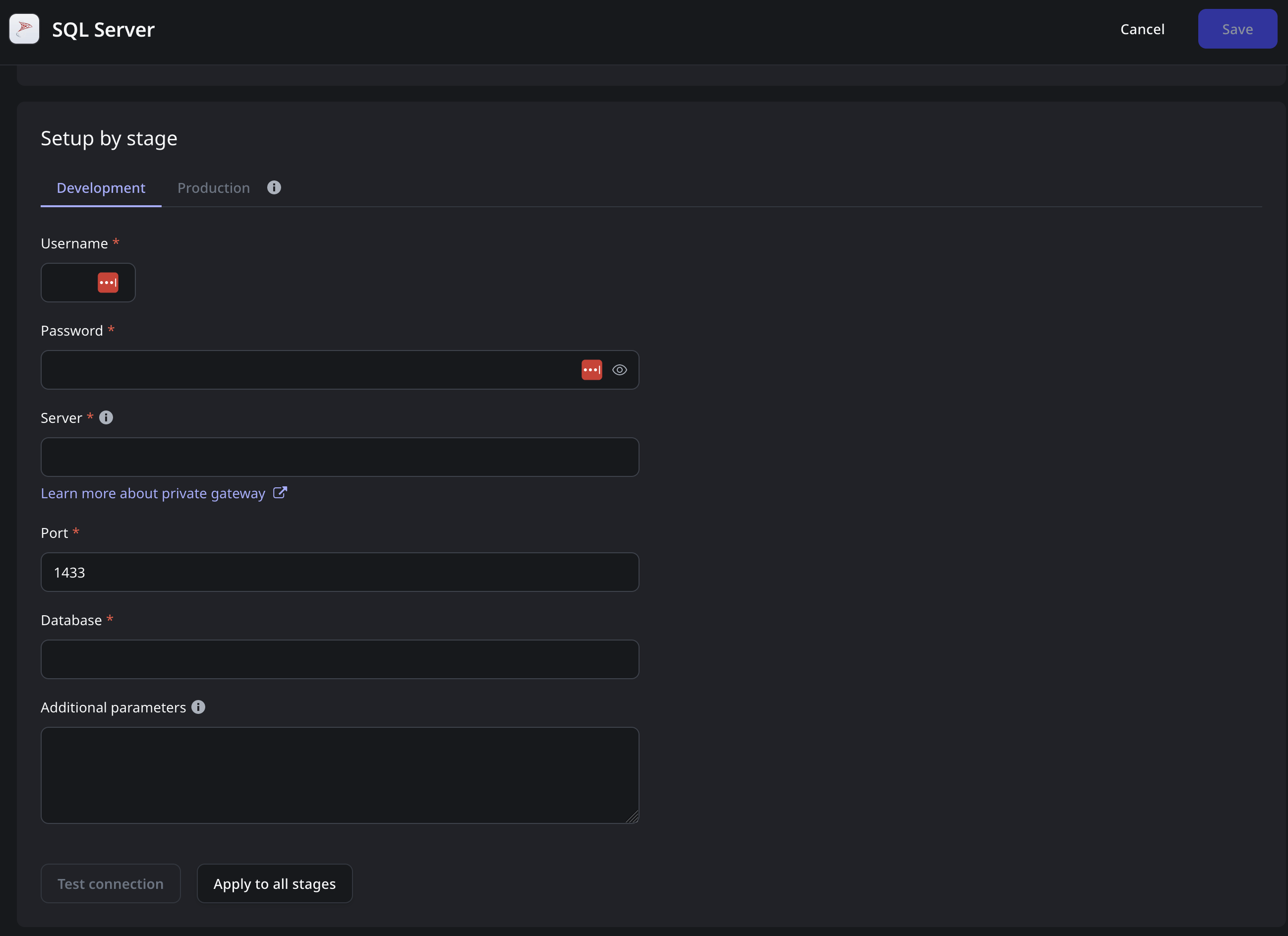The image size is (1288, 936).
Task: Grab the text area resize handle
Action: coord(633,817)
